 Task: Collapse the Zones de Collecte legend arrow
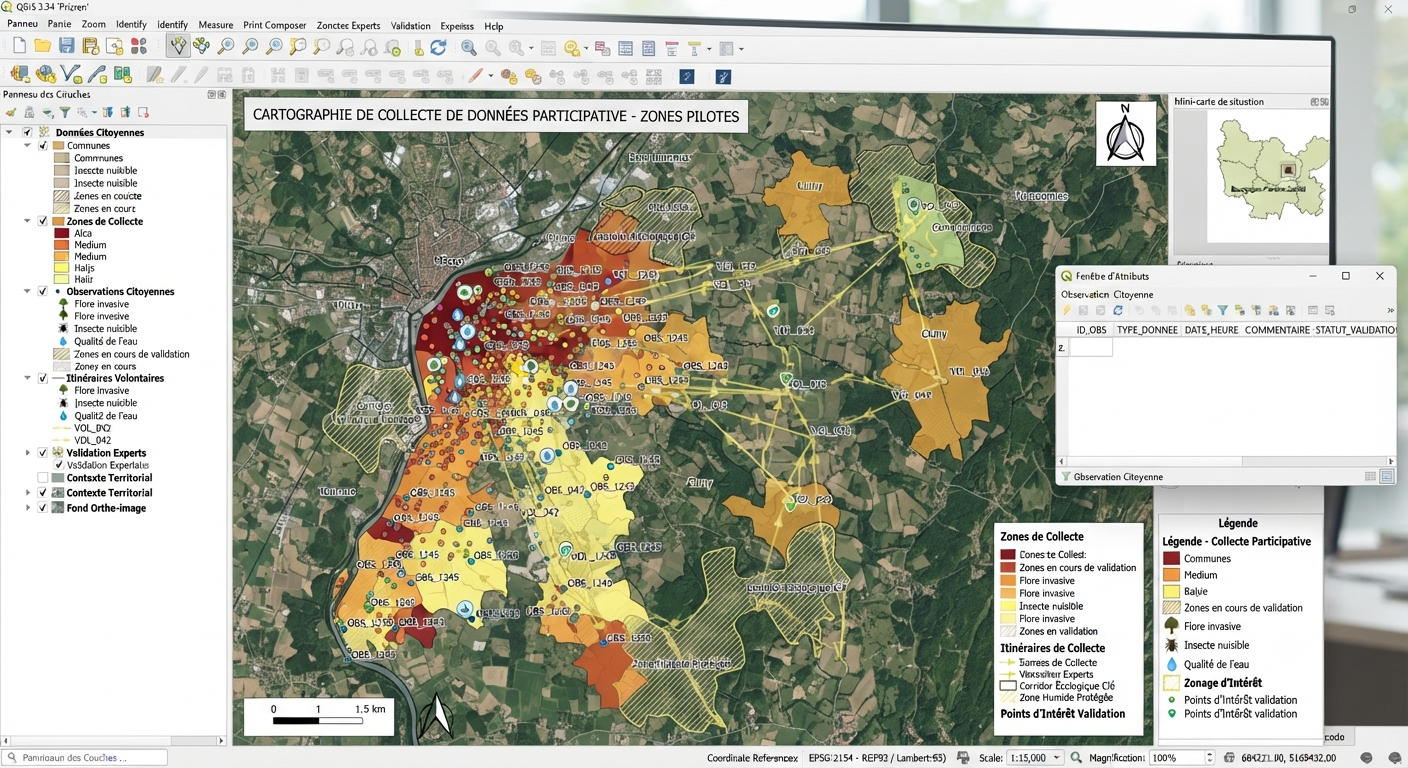coord(28,221)
